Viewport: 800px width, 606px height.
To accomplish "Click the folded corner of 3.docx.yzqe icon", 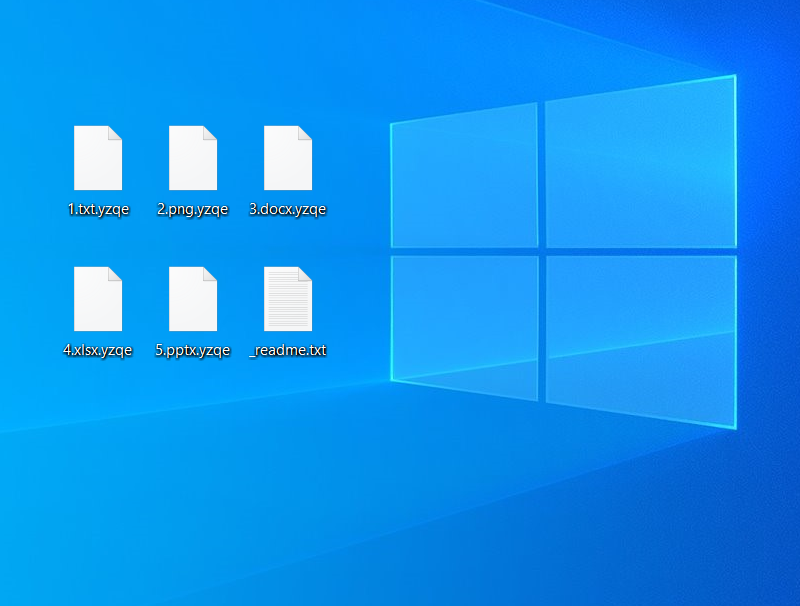I will coord(305,133).
